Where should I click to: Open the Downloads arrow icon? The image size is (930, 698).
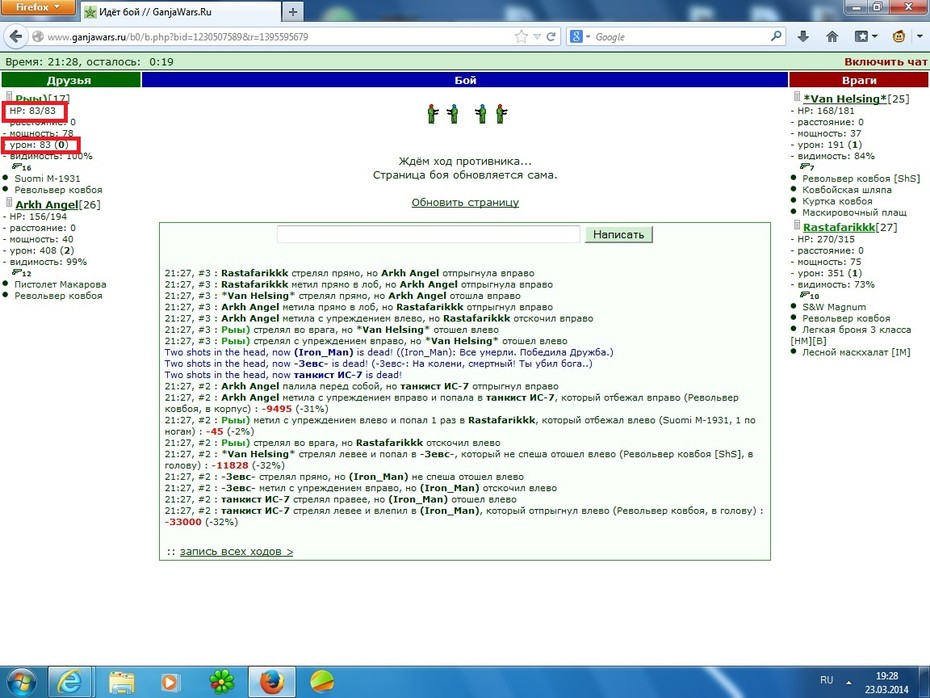point(803,37)
